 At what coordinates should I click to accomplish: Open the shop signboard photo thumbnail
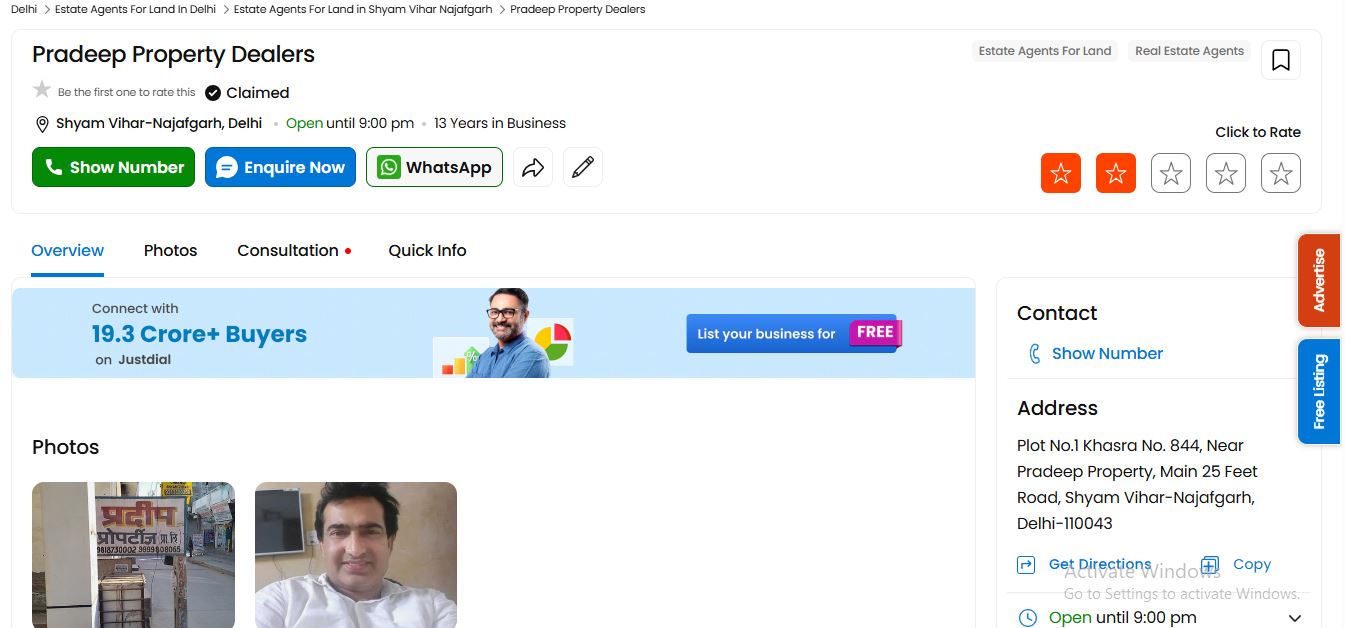133,555
